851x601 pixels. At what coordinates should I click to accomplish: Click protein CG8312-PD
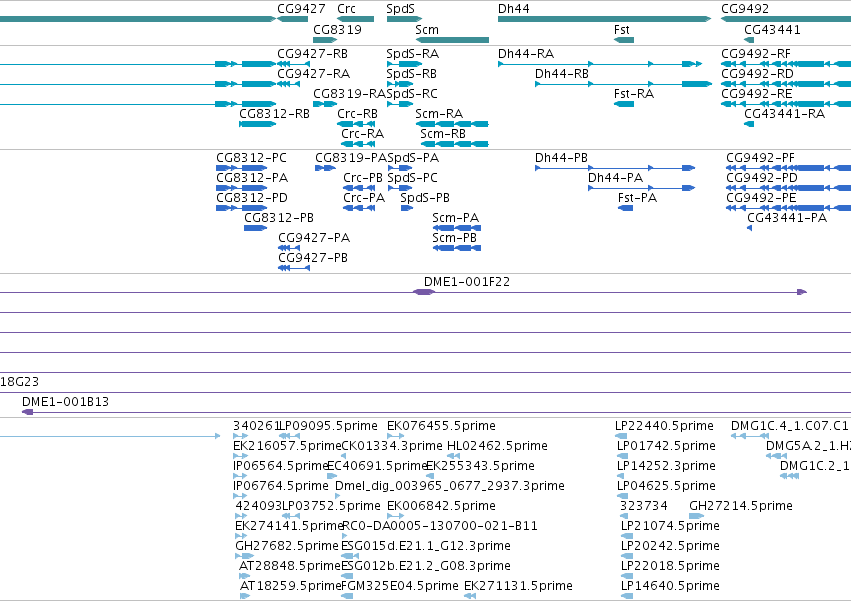pos(242,208)
